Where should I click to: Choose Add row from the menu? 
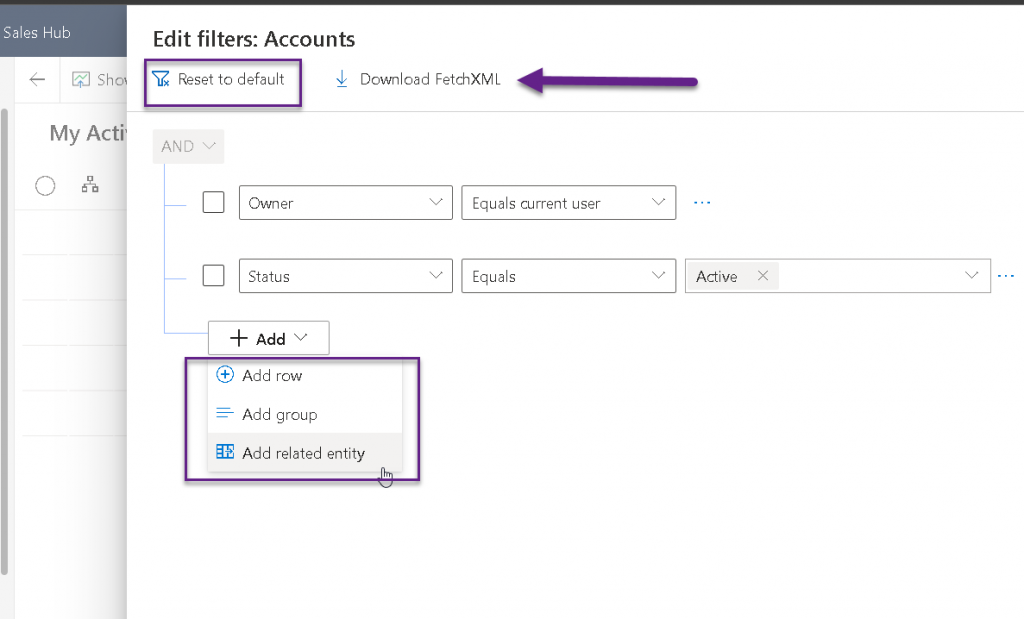(x=271, y=376)
